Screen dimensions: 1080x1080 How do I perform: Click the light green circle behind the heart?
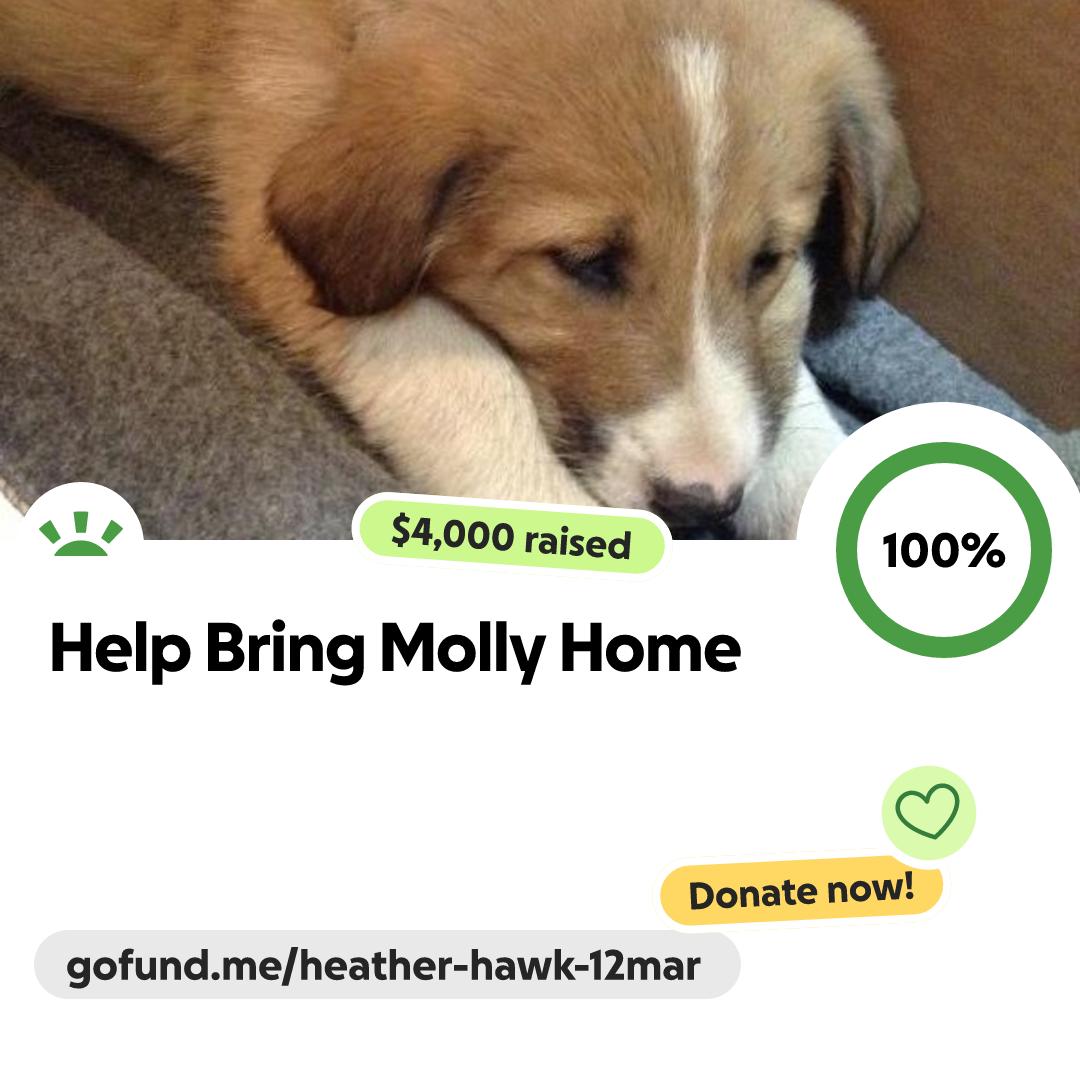(x=928, y=813)
